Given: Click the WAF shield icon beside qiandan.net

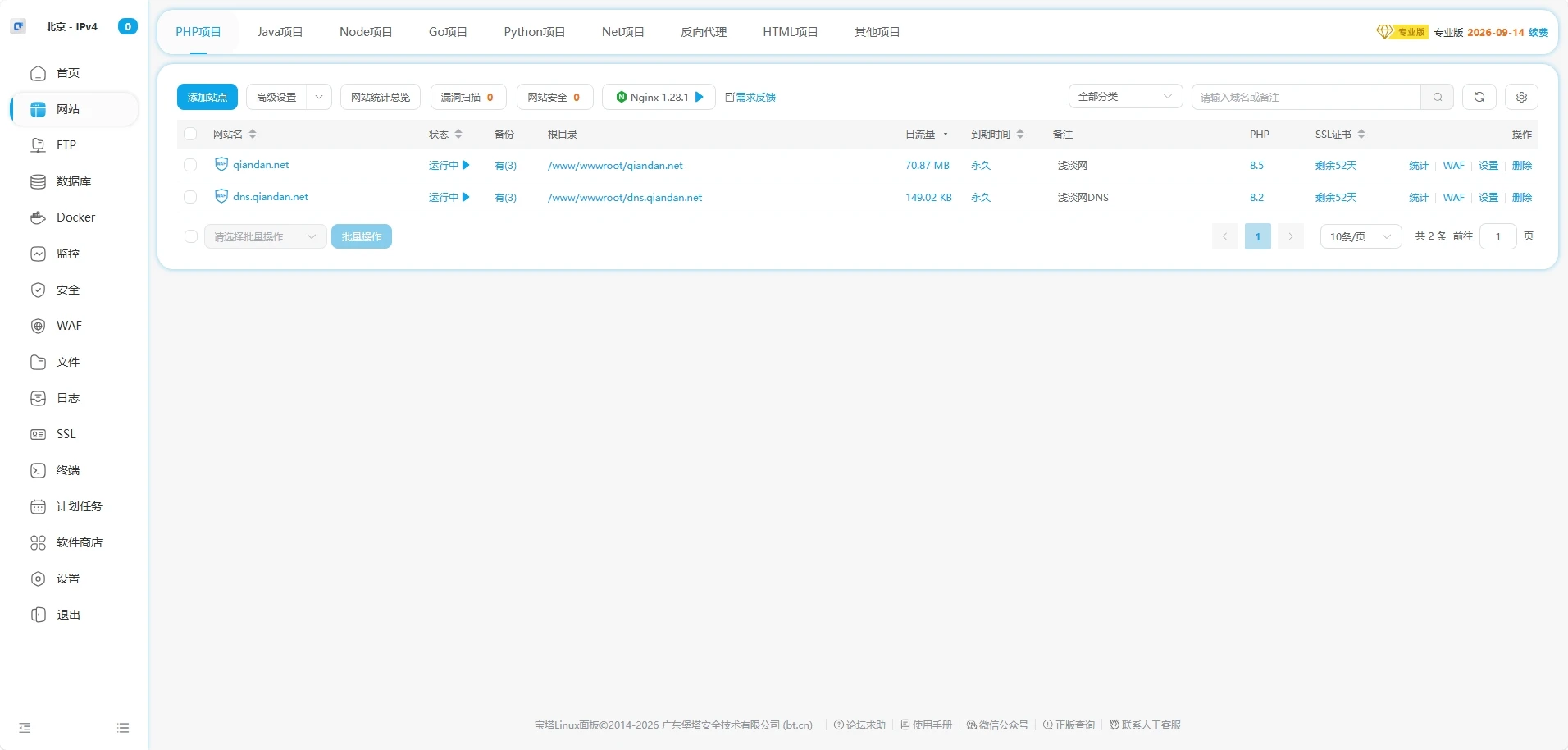Looking at the screenshot, I should pos(221,164).
